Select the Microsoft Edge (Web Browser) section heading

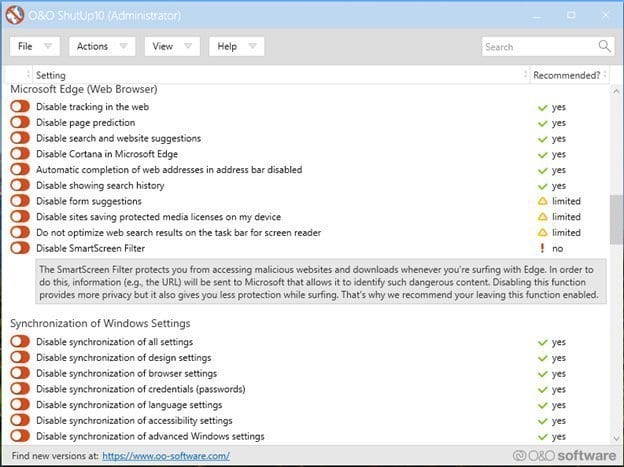pos(84,89)
